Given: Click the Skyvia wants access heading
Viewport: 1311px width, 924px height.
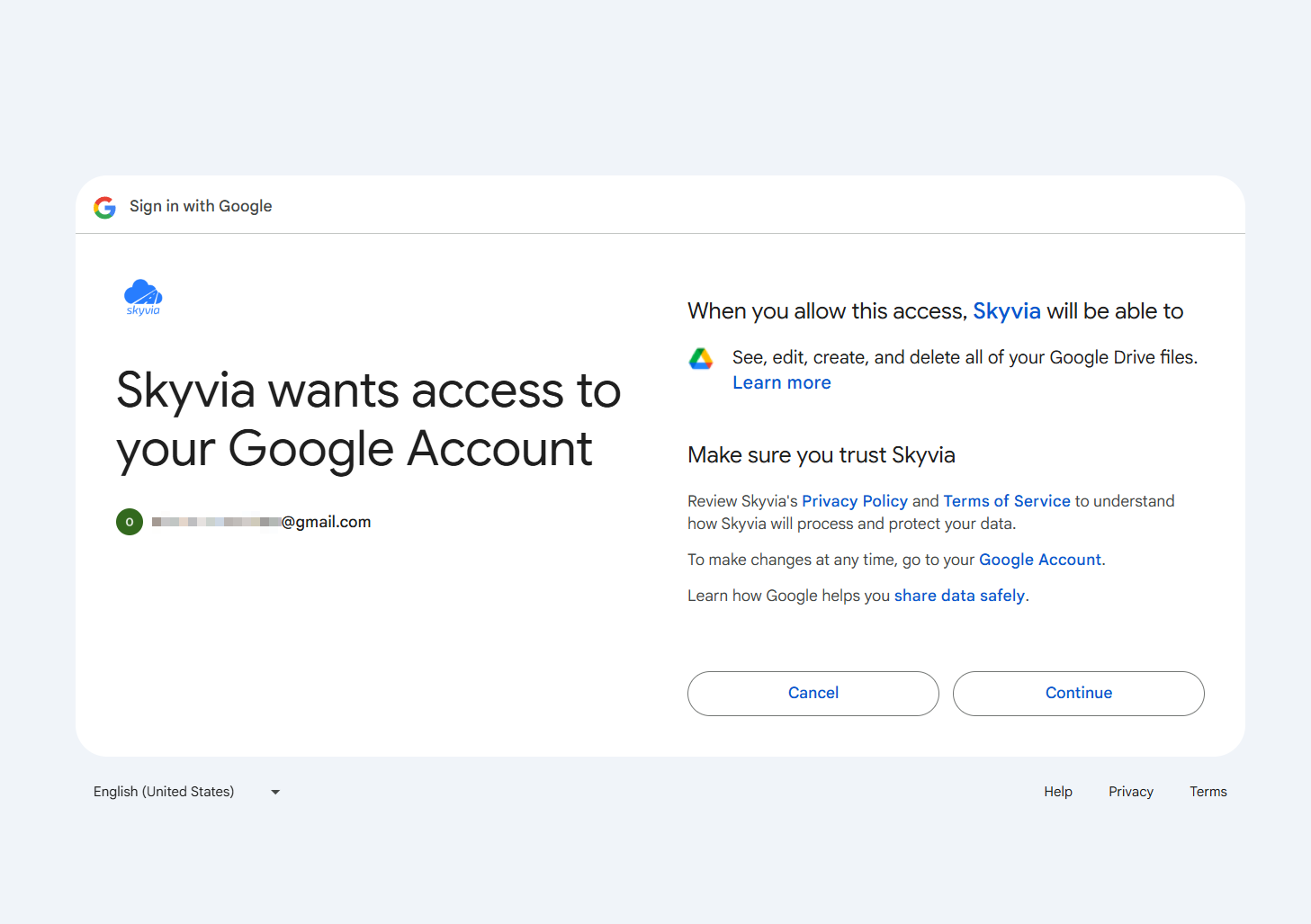Looking at the screenshot, I should pos(368,420).
